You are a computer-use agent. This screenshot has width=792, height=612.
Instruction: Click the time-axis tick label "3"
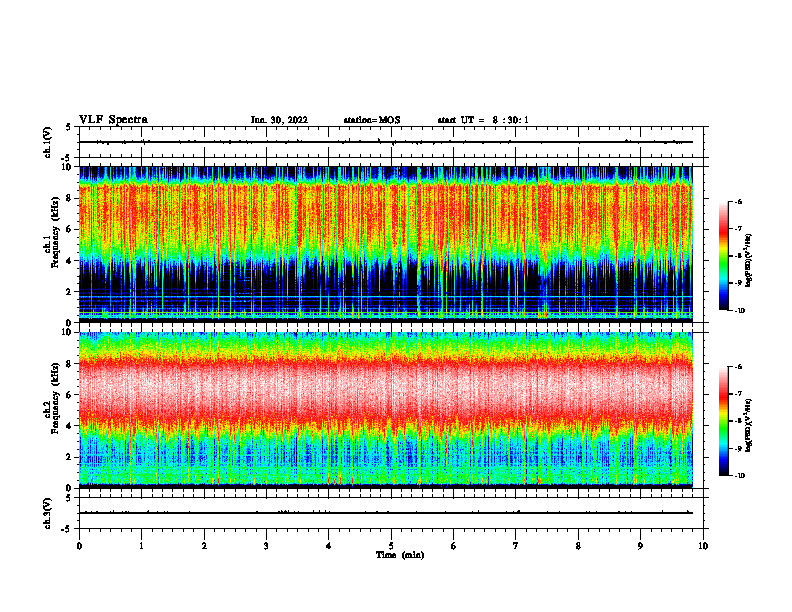pyautogui.click(x=266, y=546)
